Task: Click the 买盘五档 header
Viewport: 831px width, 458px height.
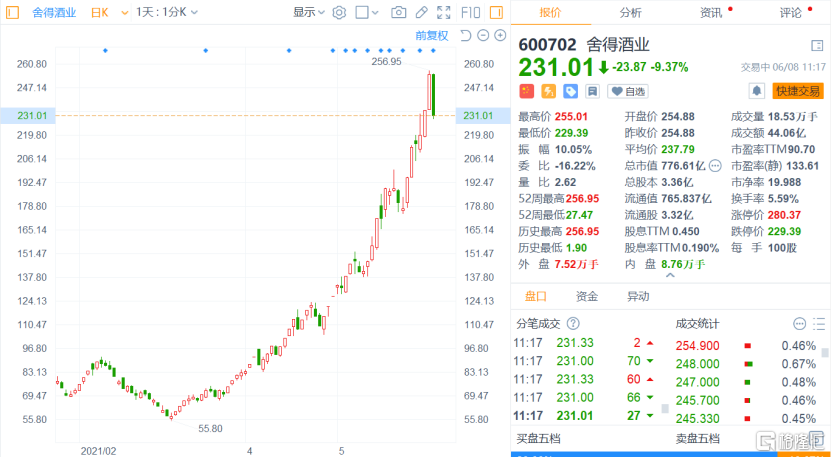Action: point(538,439)
